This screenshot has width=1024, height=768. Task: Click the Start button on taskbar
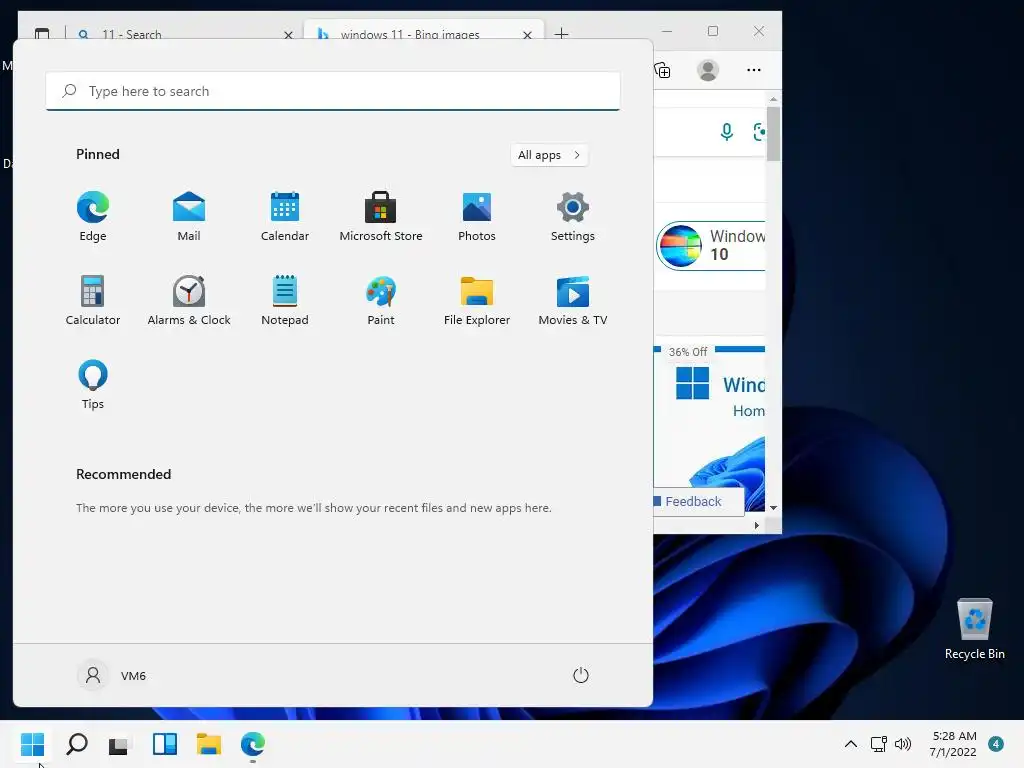(x=32, y=744)
